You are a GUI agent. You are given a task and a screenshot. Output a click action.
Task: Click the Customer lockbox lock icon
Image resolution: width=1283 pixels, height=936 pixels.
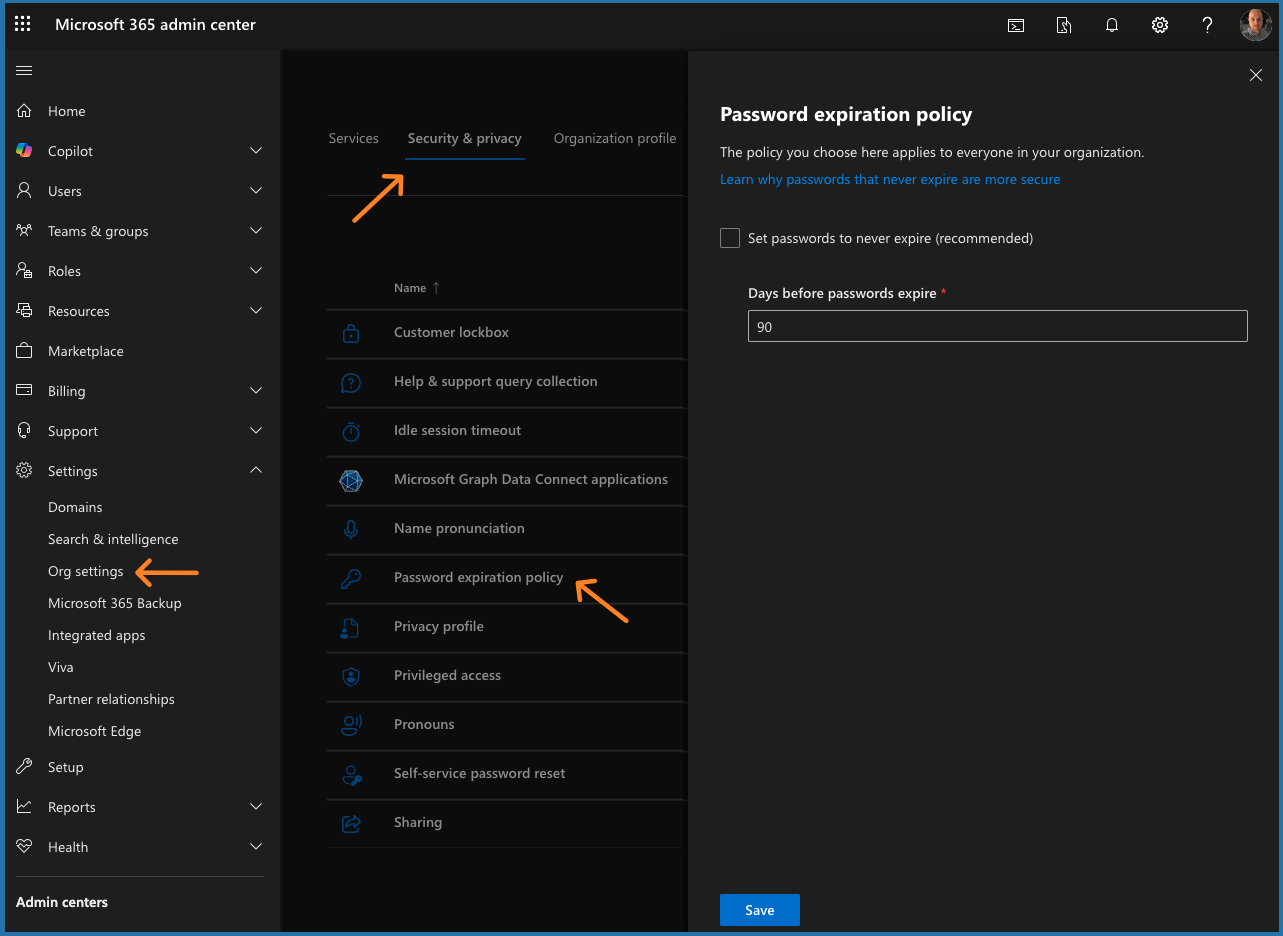tap(351, 333)
